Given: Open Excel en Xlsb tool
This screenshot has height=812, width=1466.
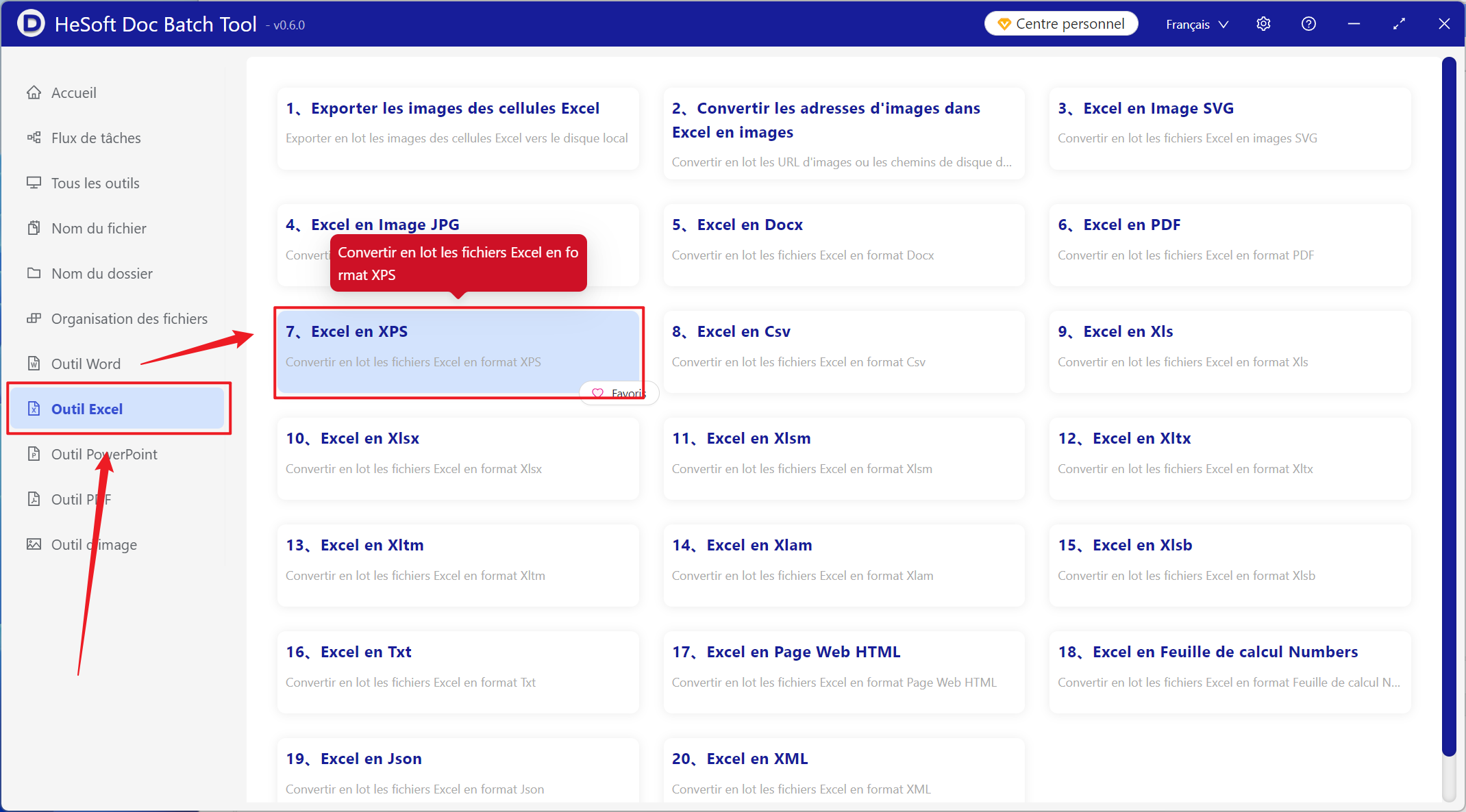Looking at the screenshot, I should (1230, 565).
